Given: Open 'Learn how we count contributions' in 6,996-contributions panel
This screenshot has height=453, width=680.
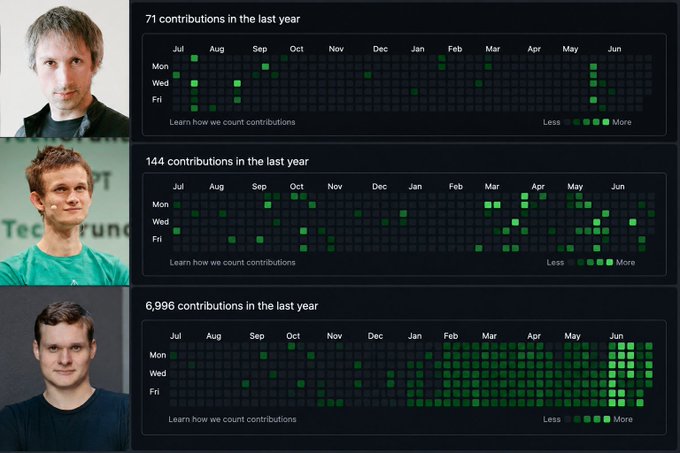Looking at the screenshot, I should pyautogui.click(x=232, y=419).
